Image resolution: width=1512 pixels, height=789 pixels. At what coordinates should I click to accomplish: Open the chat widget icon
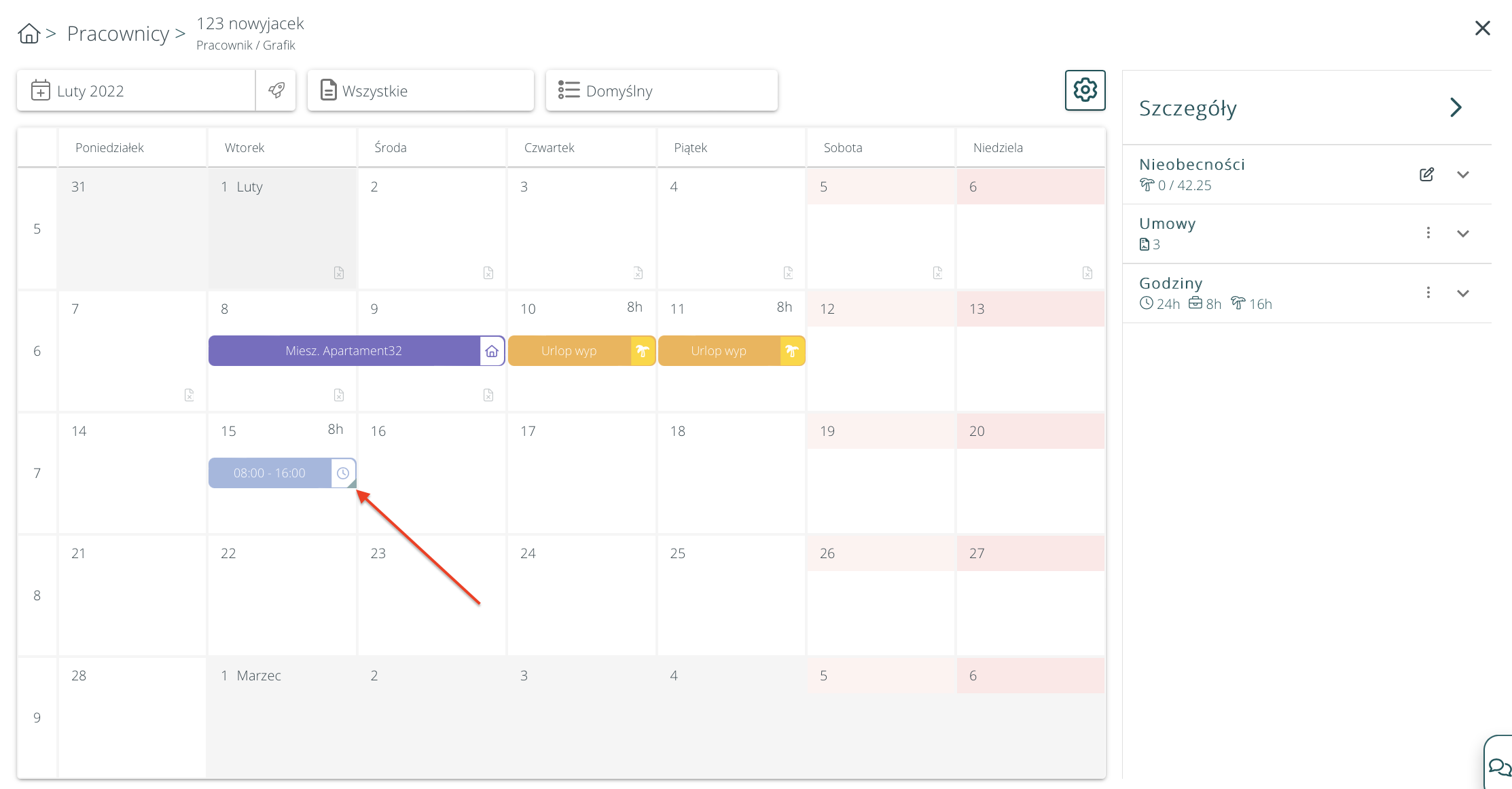(1498, 767)
